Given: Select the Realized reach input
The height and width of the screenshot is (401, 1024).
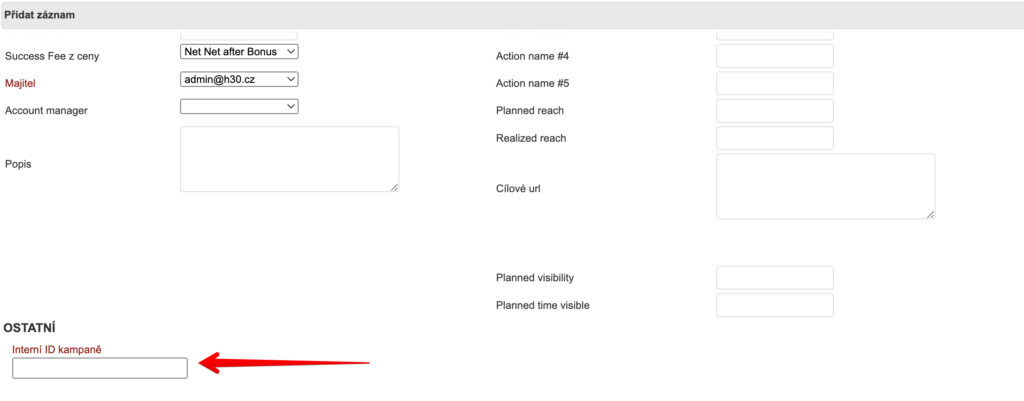Looking at the screenshot, I should 774,138.
